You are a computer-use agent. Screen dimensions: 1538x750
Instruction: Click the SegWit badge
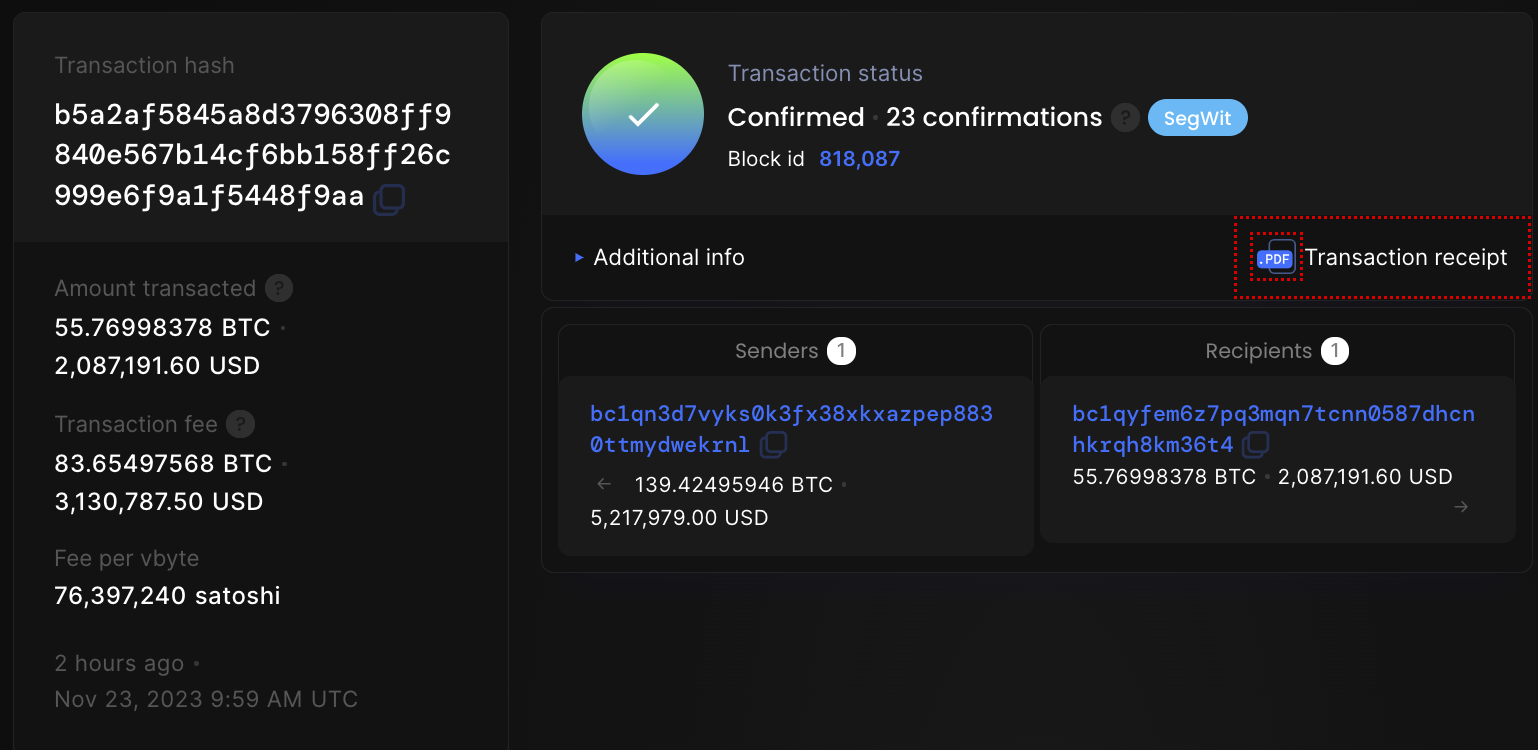(x=1198, y=118)
